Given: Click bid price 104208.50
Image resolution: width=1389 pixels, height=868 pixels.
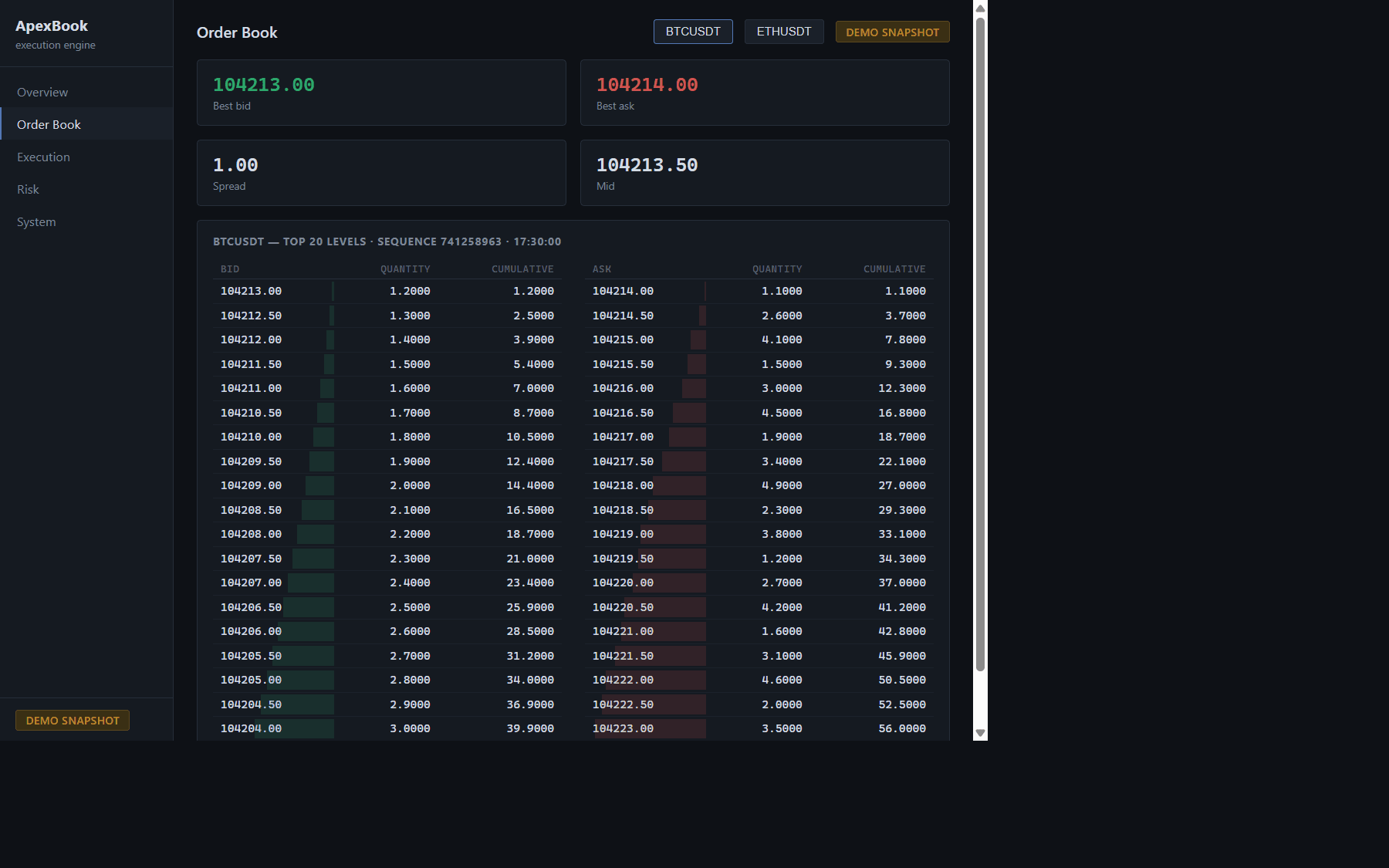Looking at the screenshot, I should point(251,510).
